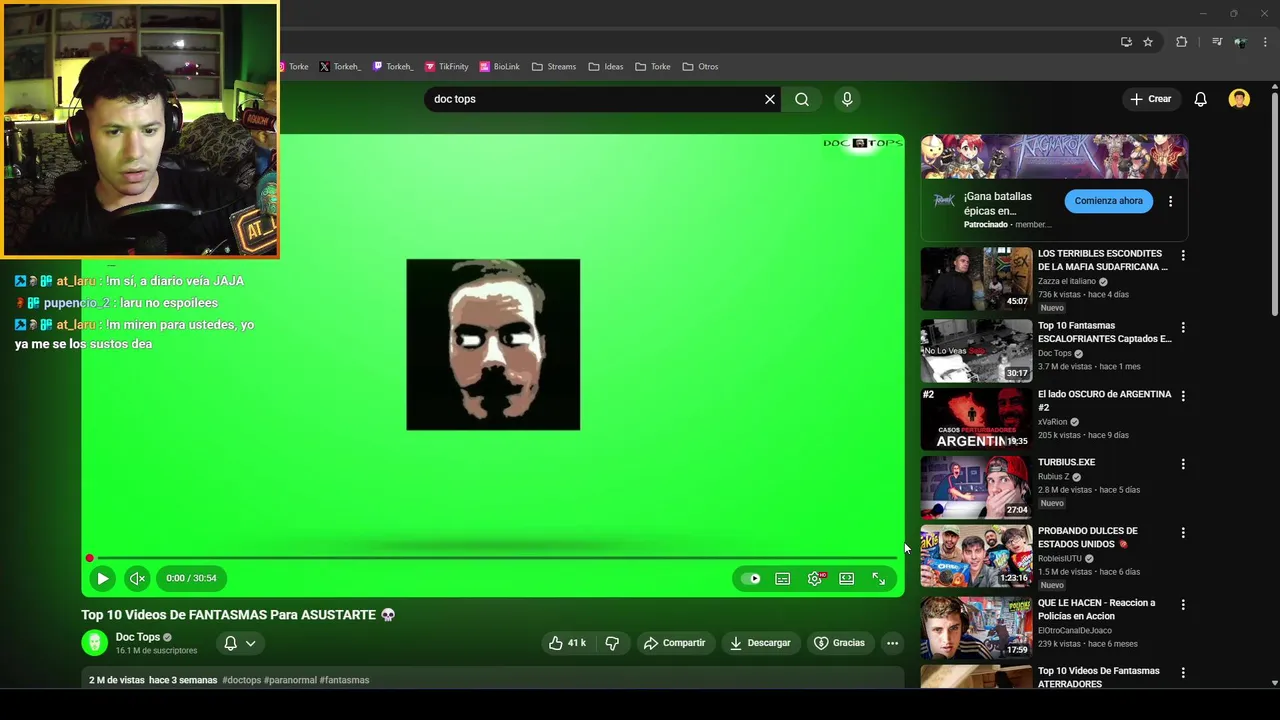Expand the channel notification preferences dropdown
The width and height of the screenshot is (1280, 720).
pyautogui.click(x=250, y=643)
